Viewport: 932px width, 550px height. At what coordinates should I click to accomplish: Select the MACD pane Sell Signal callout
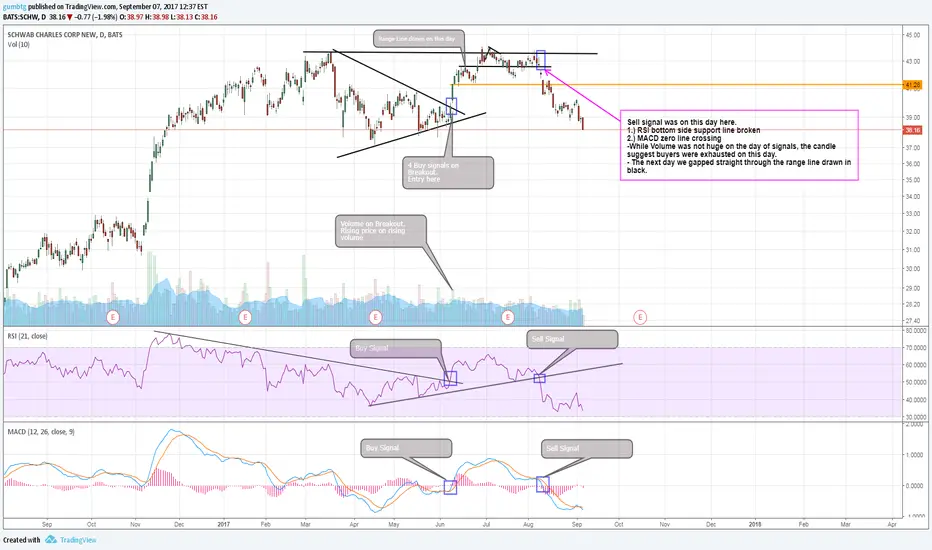(587, 448)
